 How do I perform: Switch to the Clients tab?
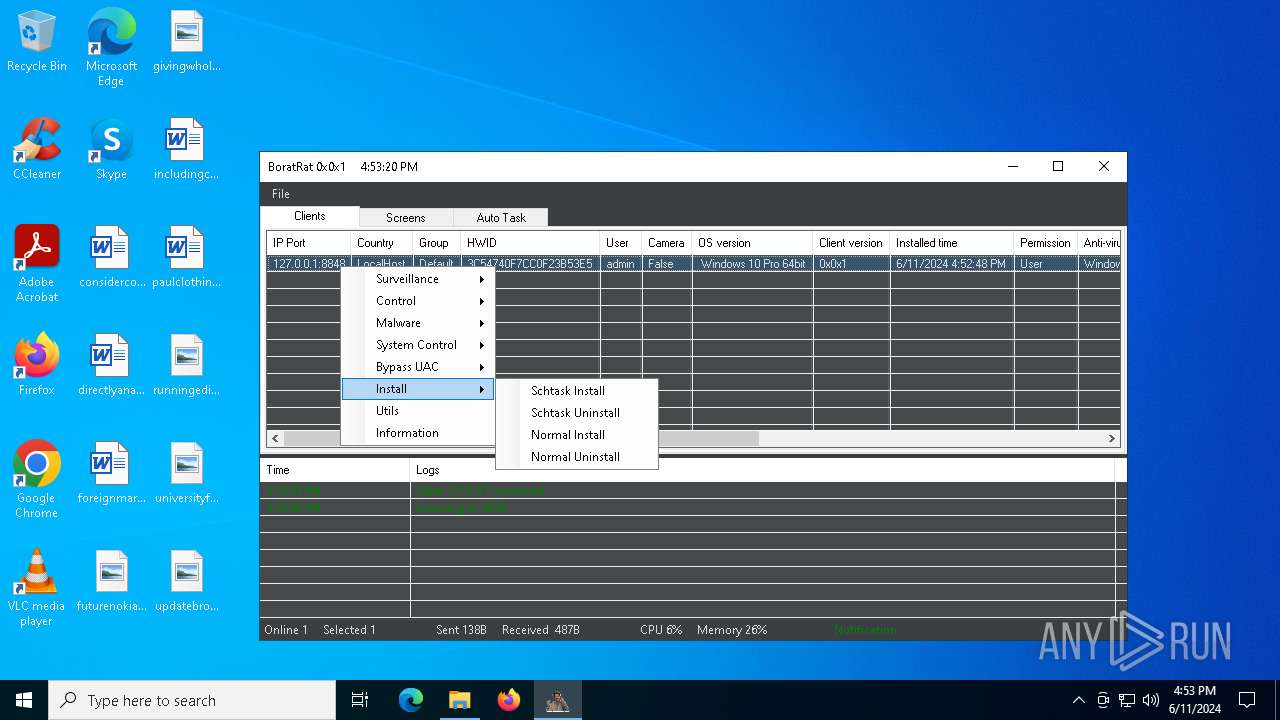click(x=310, y=216)
